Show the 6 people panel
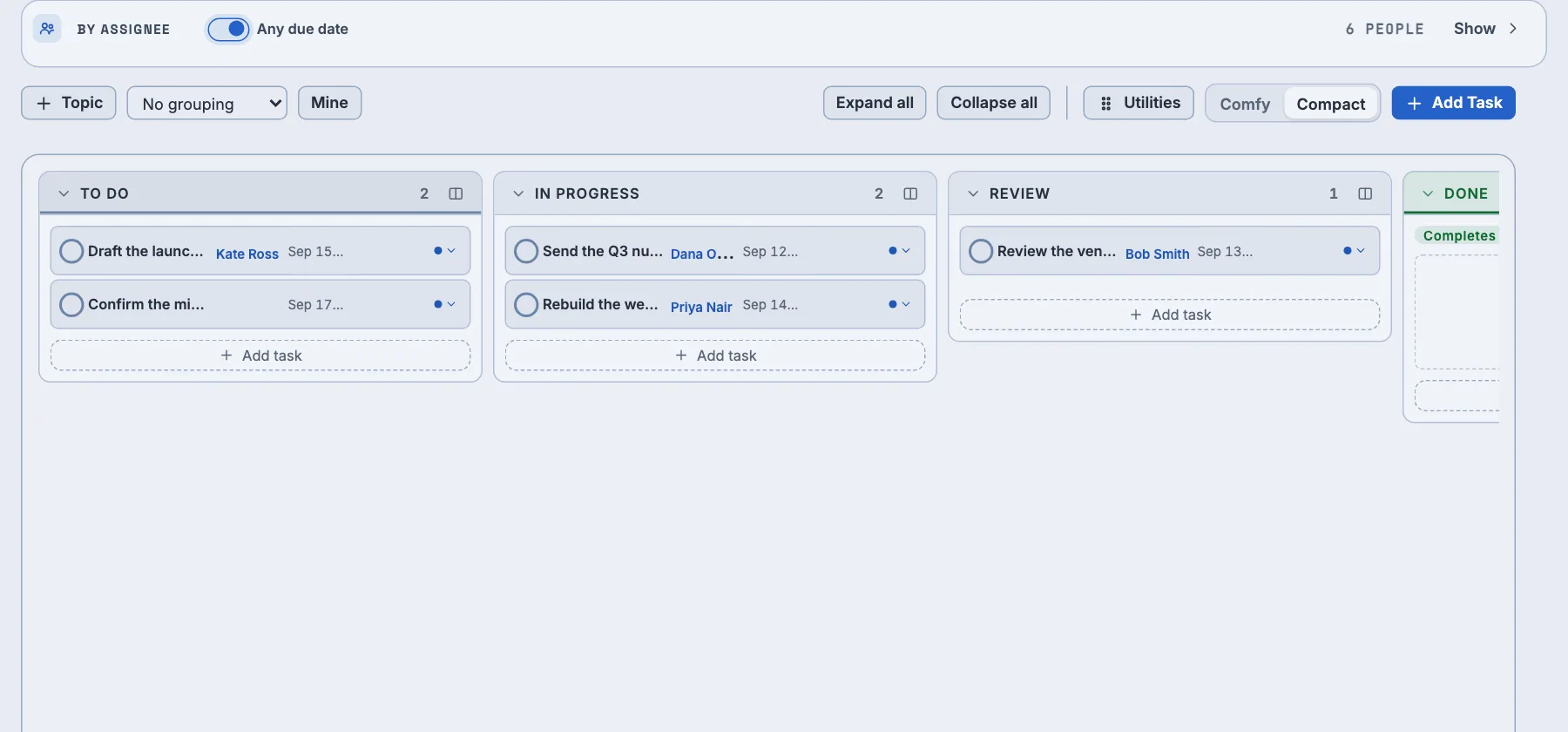 1486,29
